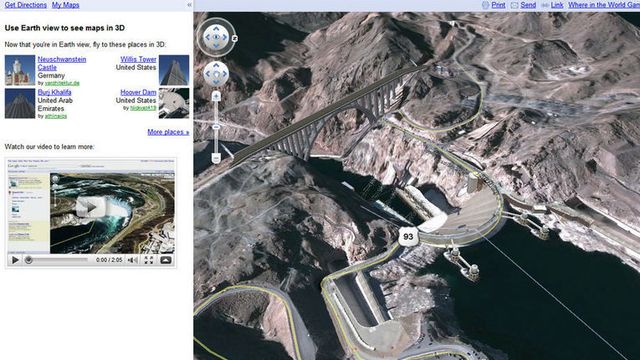Play video from the control bar

pos(15,260)
